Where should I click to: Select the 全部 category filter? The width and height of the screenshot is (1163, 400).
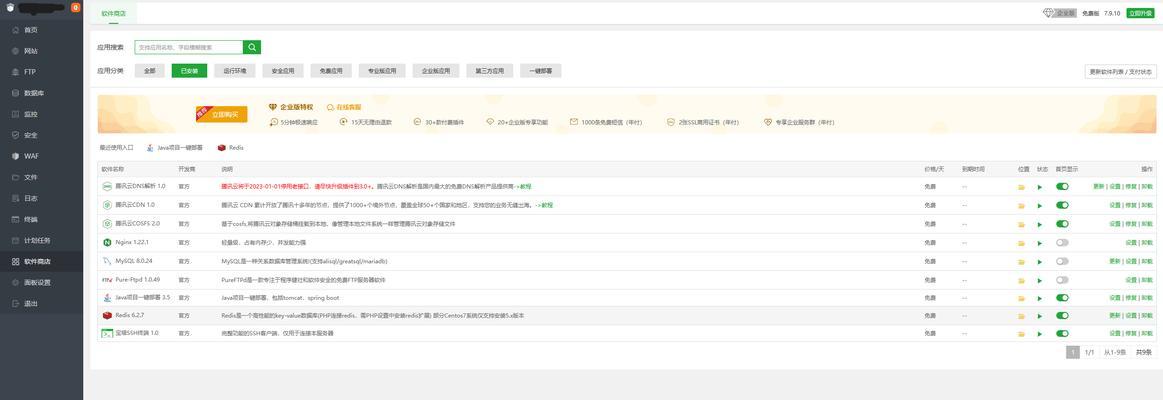(149, 71)
